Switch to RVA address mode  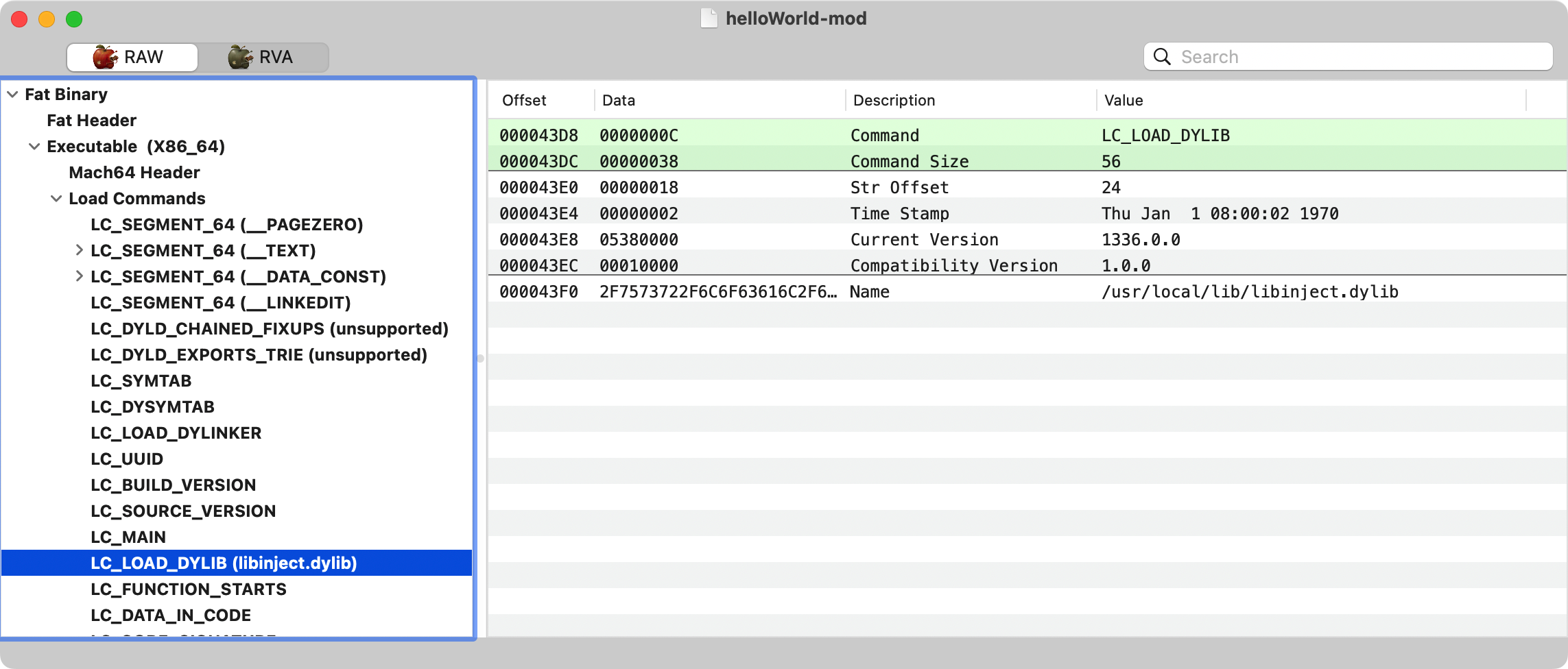[x=263, y=57]
